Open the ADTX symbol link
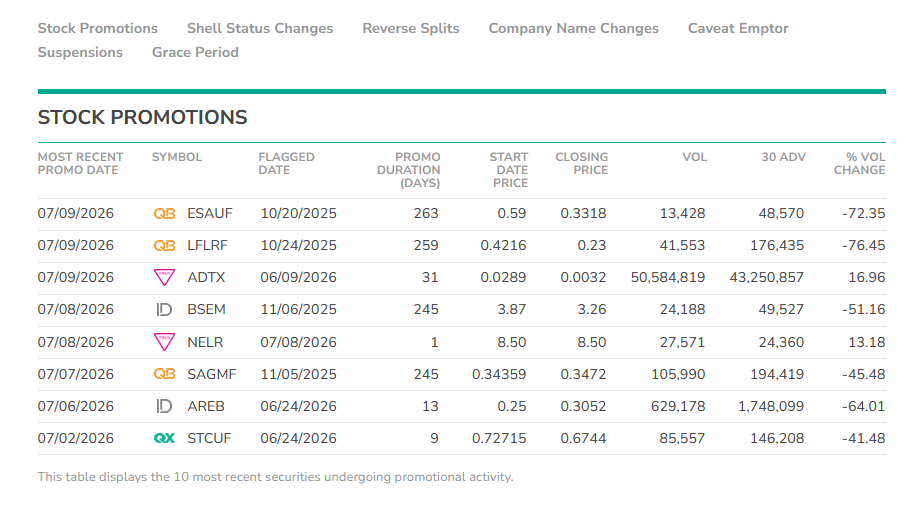Image resolution: width=919 pixels, height=506 pixels. 206,277
